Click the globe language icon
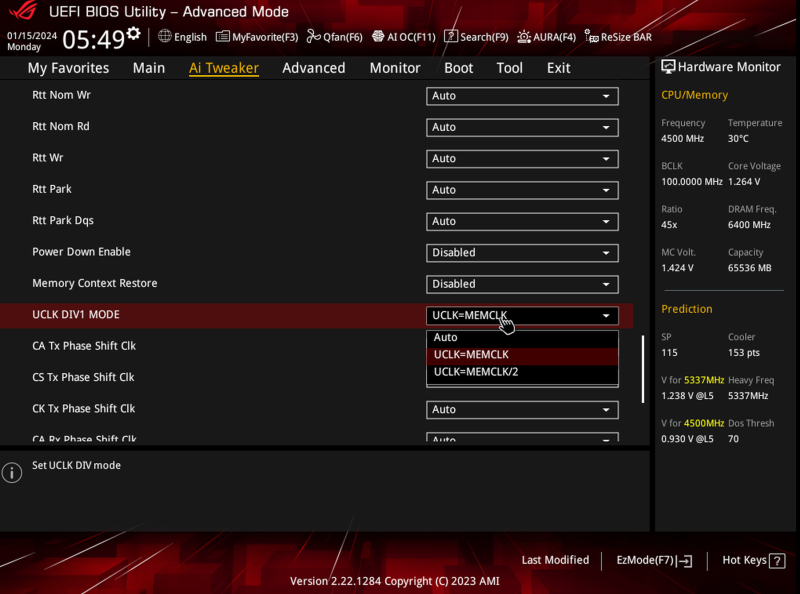The image size is (800, 594). point(164,36)
